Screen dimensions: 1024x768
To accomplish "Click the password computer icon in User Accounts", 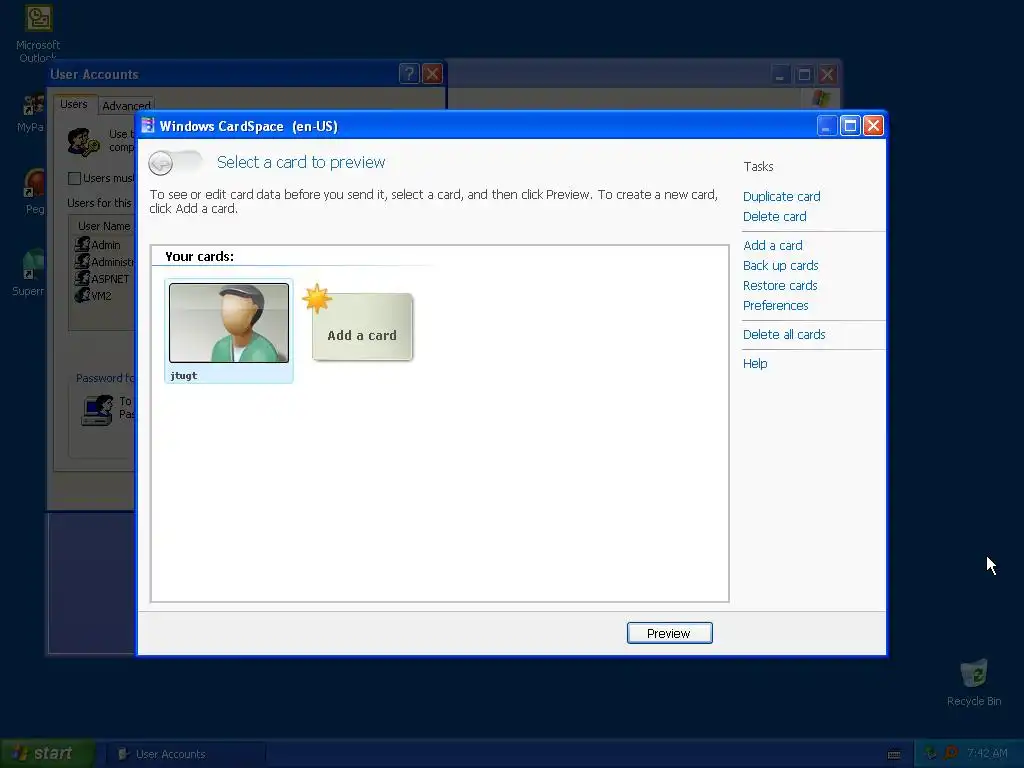I will pyautogui.click(x=97, y=410).
